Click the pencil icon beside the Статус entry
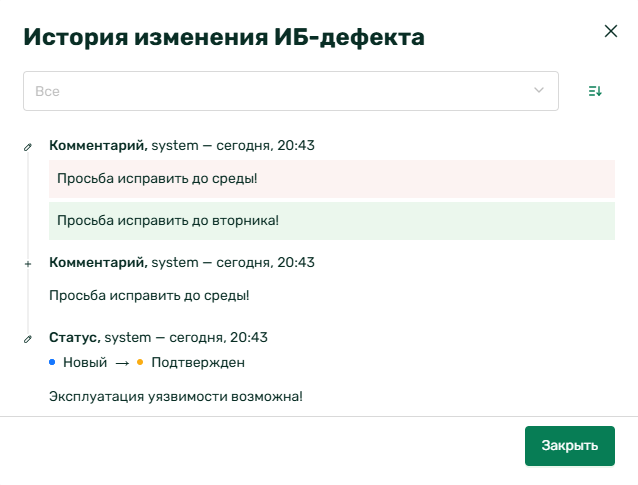The image size is (638, 485). click(x=28, y=339)
